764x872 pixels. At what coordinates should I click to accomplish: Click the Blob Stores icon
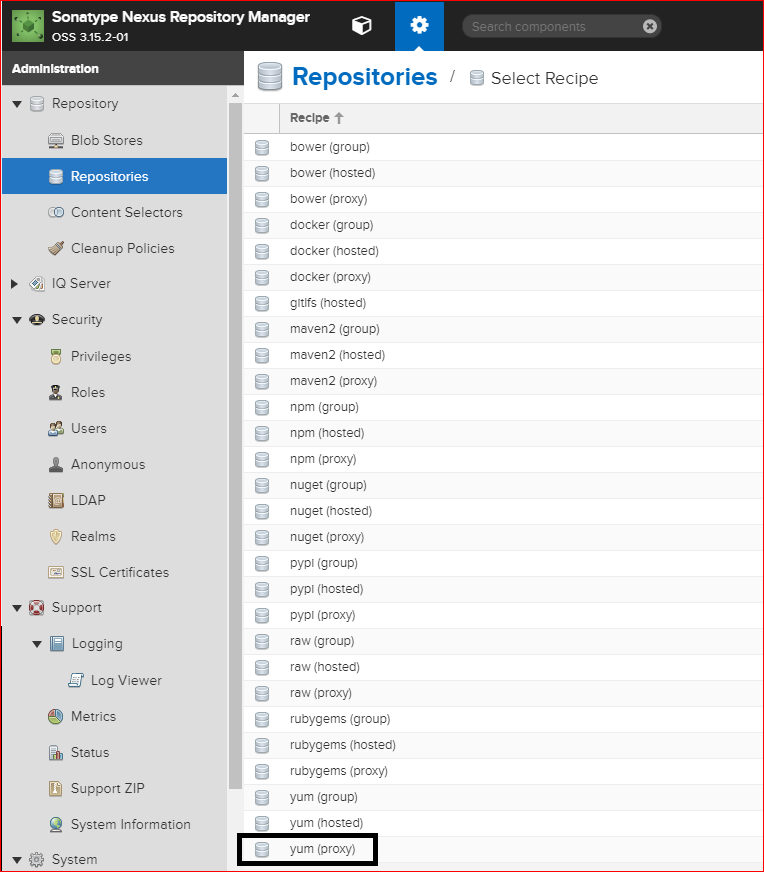click(x=56, y=141)
